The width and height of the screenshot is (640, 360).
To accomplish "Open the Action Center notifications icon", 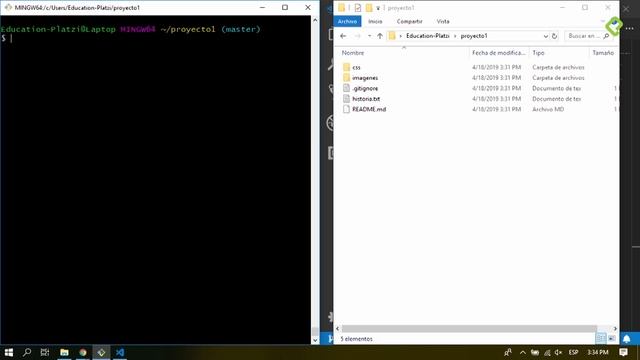I will pyautogui.click(x=623, y=352).
